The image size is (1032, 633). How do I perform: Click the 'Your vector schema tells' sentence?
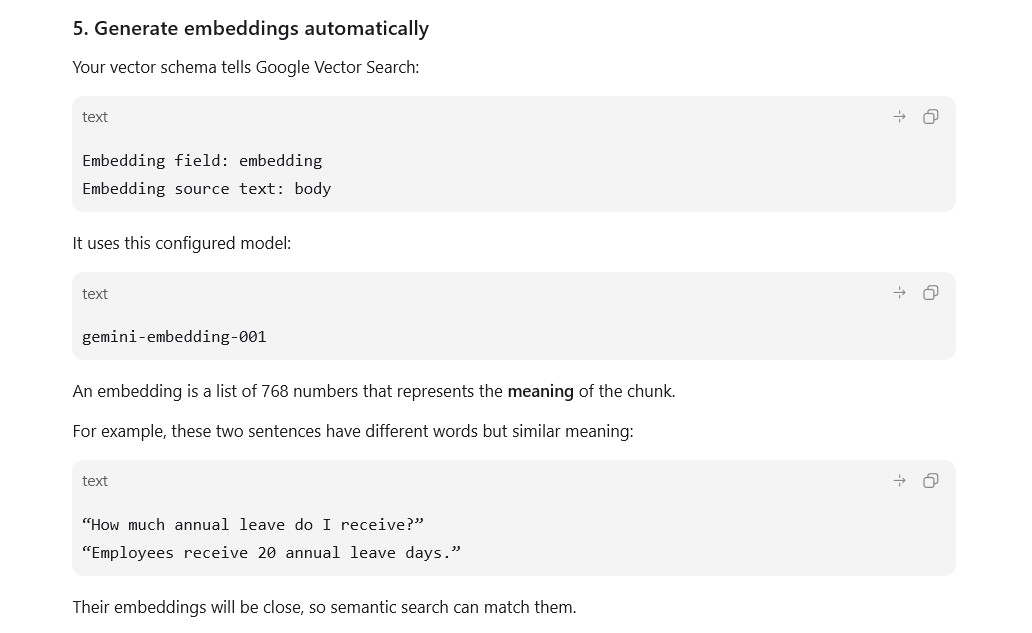pyautogui.click(x=245, y=67)
